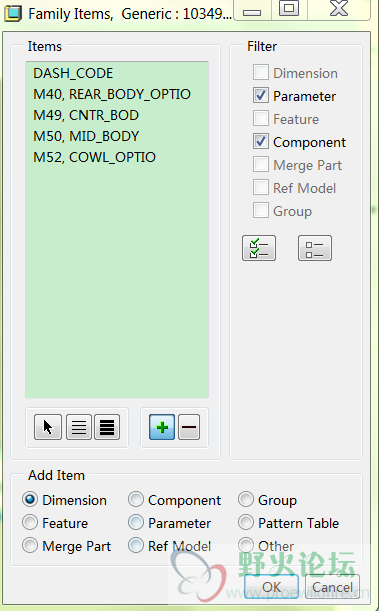Select M40, REAR_BODY_OPTIO list entry

tap(112, 94)
